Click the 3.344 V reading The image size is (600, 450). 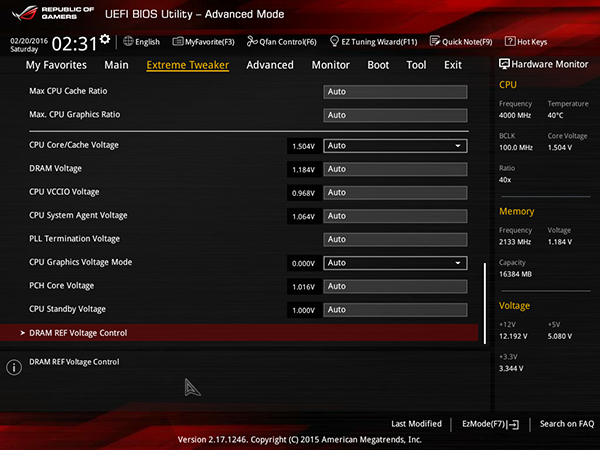click(511, 368)
